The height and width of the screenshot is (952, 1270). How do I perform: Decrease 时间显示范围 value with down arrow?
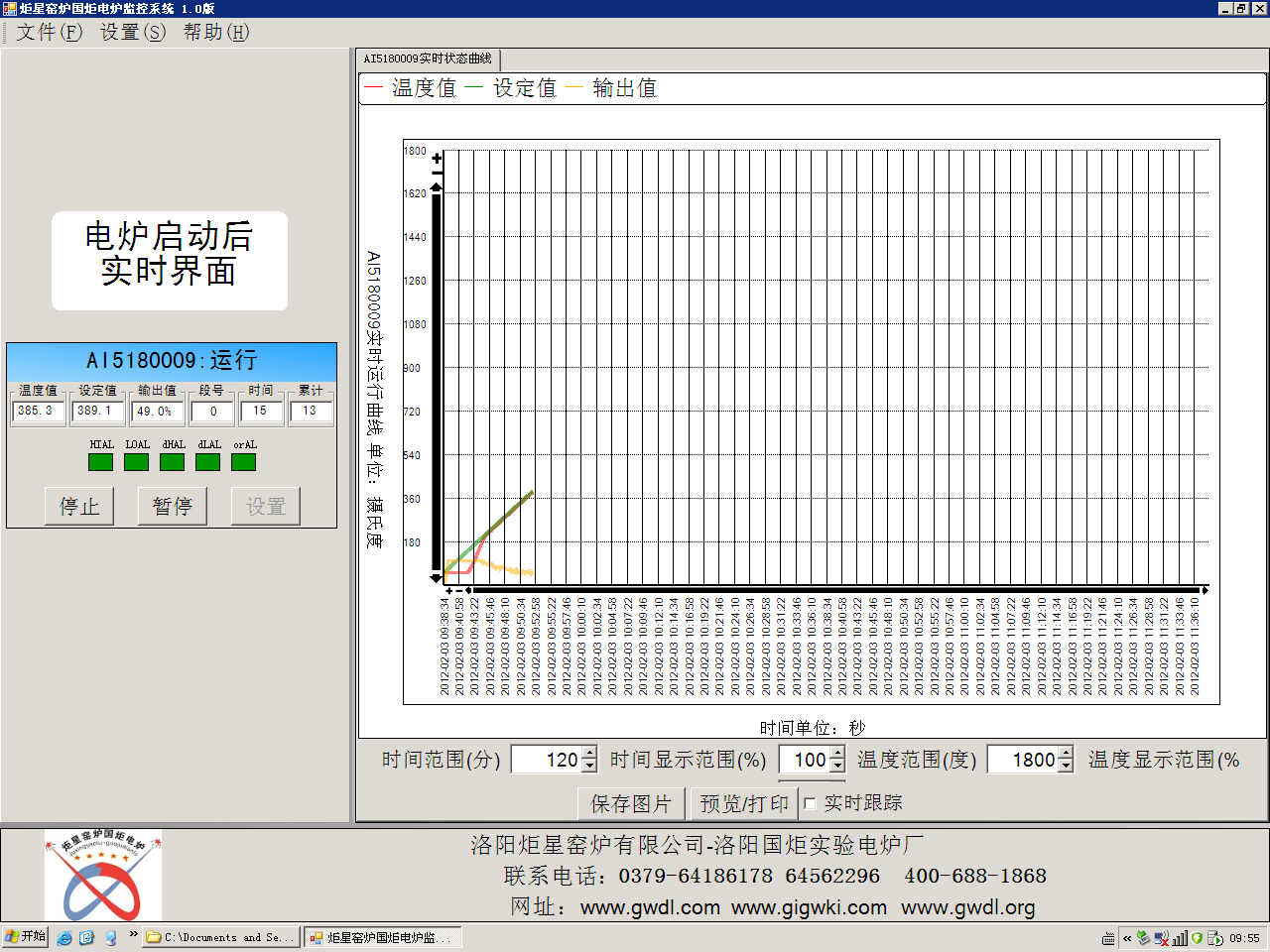[x=837, y=766]
